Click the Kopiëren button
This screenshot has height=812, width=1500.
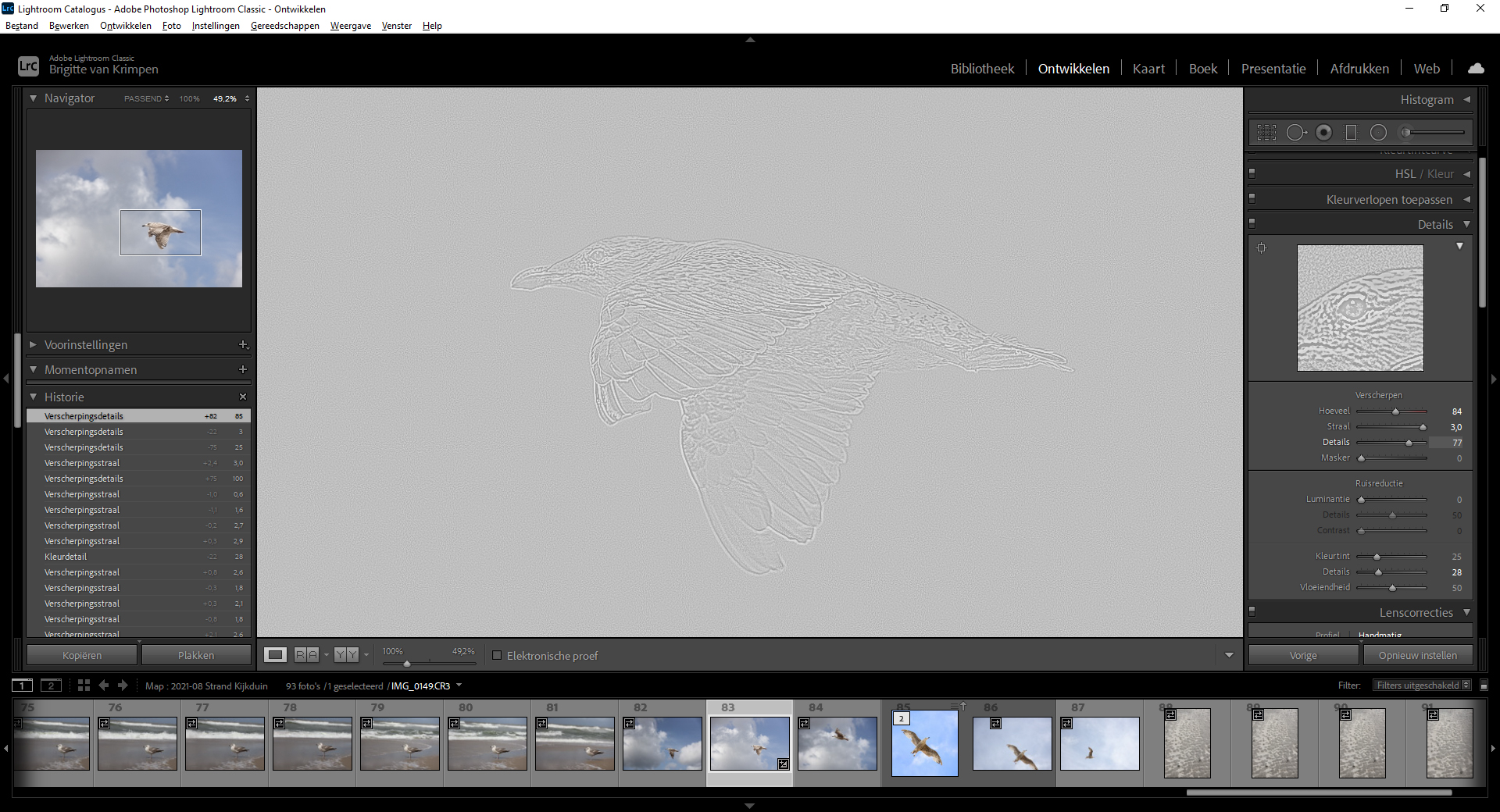tap(82, 655)
